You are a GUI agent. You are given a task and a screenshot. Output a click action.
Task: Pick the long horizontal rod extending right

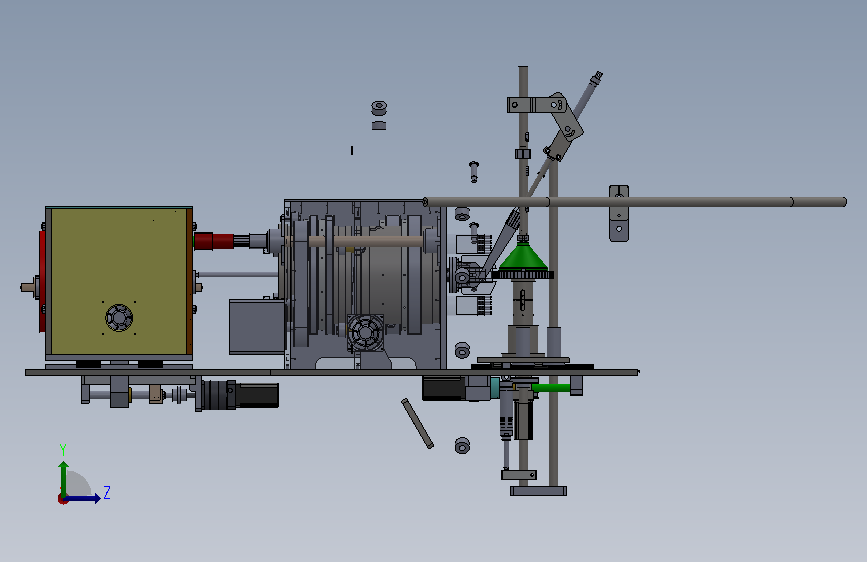point(635,202)
